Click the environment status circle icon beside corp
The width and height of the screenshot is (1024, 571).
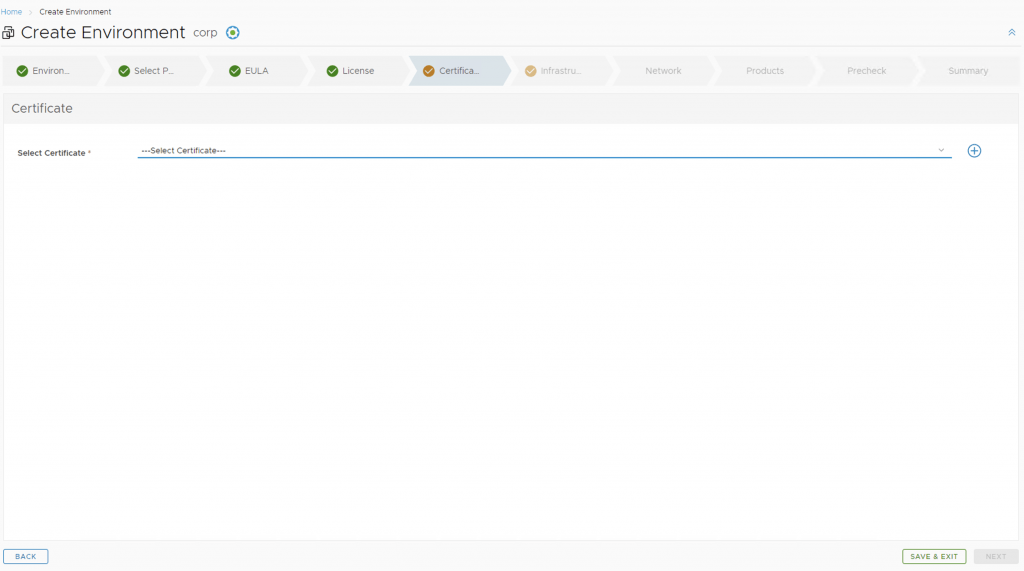click(x=233, y=33)
